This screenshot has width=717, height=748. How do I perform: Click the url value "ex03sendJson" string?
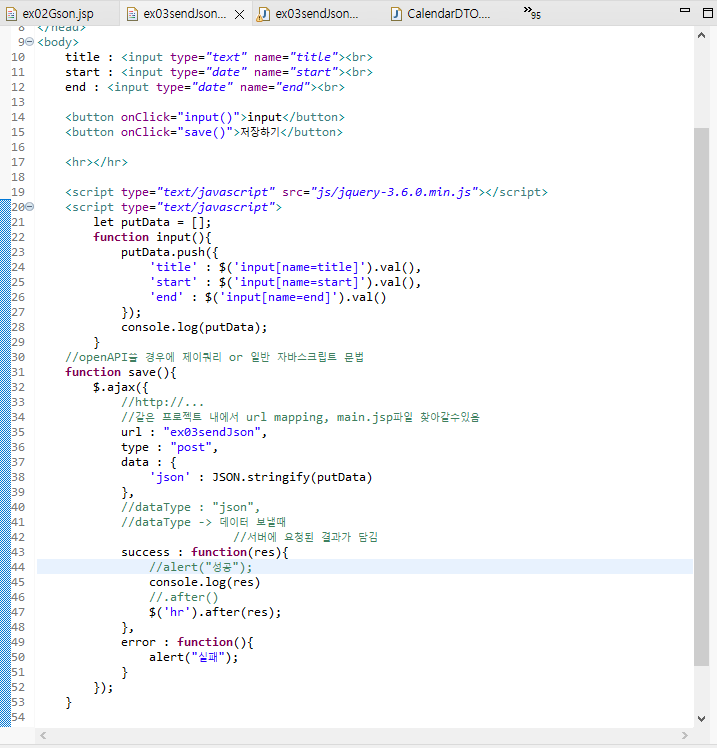click(x=212, y=432)
